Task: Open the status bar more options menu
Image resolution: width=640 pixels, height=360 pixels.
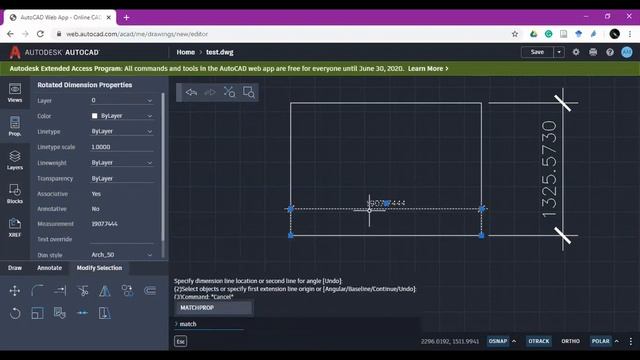Action: tap(631, 341)
